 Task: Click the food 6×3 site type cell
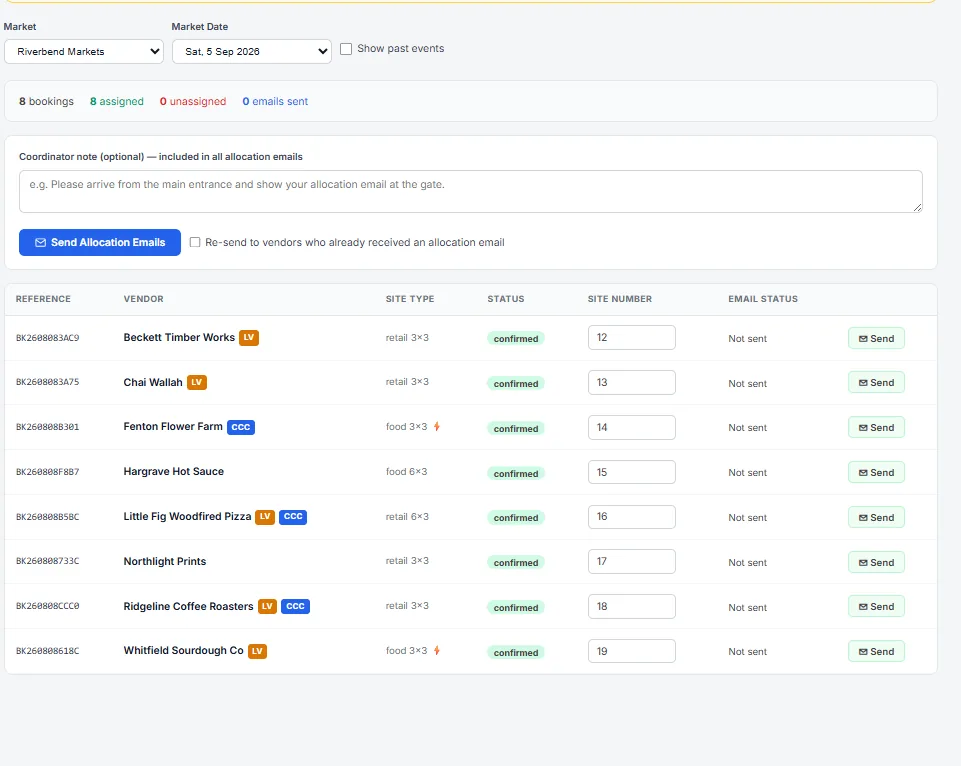click(x=406, y=471)
